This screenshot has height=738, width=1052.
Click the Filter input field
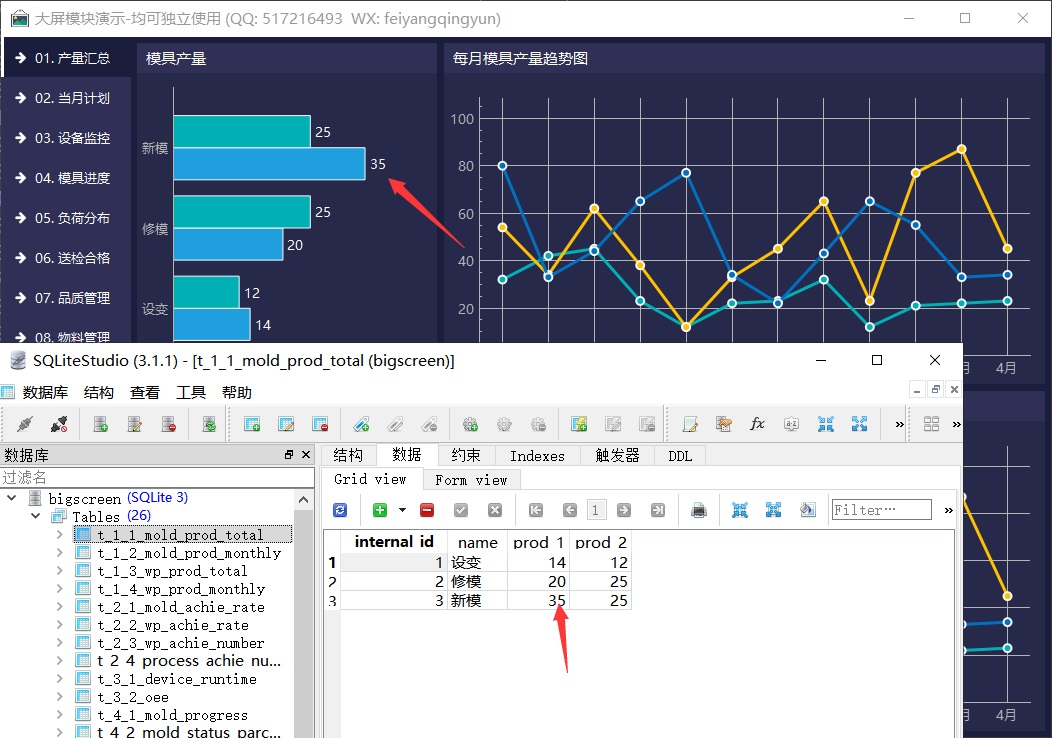point(881,510)
